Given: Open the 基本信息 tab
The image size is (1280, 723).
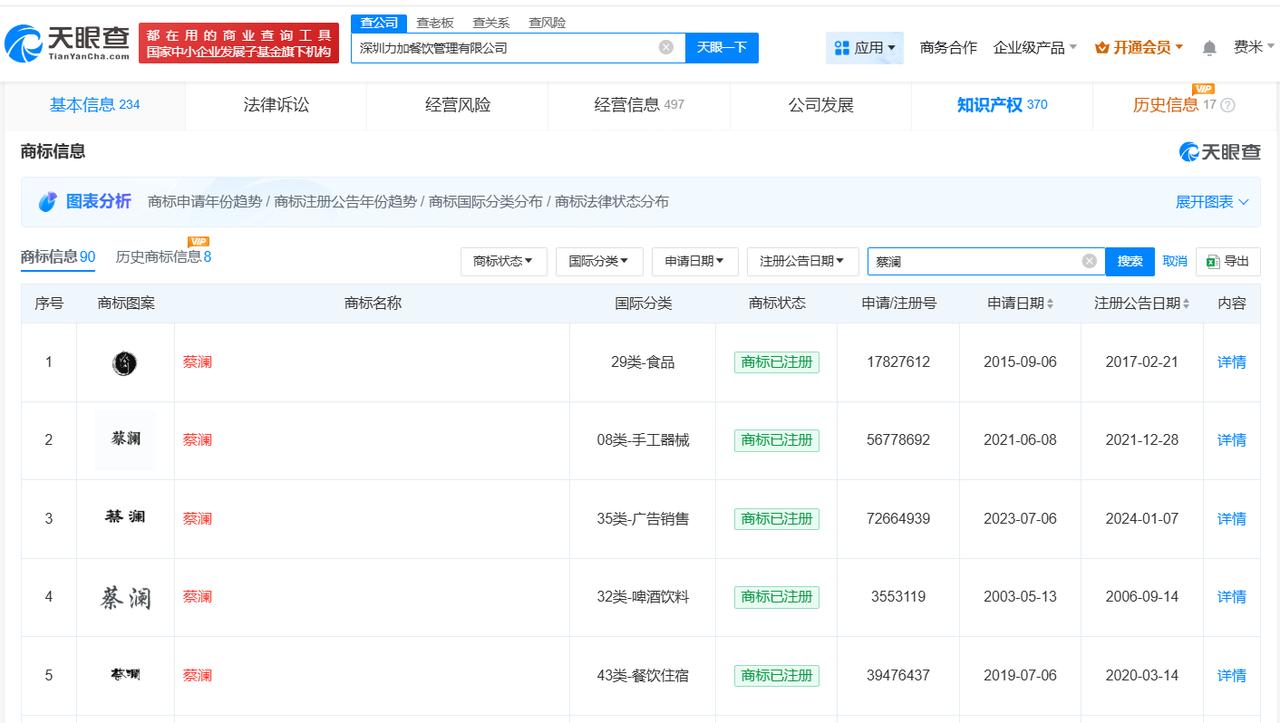Looking at the screenshot, I should [94, 105].
